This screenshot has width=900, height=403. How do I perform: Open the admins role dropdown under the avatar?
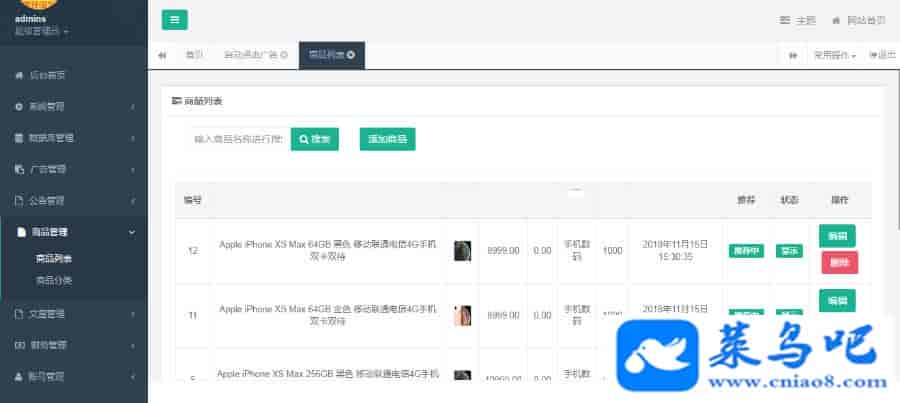[x=41, y=31]
